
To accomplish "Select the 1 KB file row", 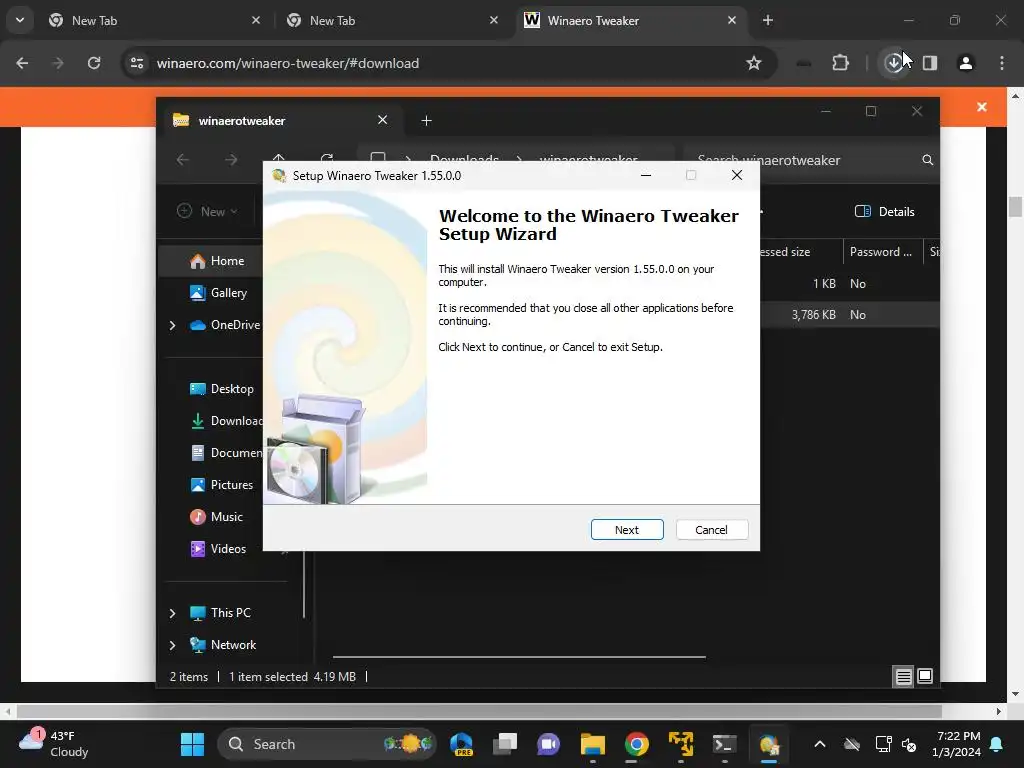I will (850, 283).
